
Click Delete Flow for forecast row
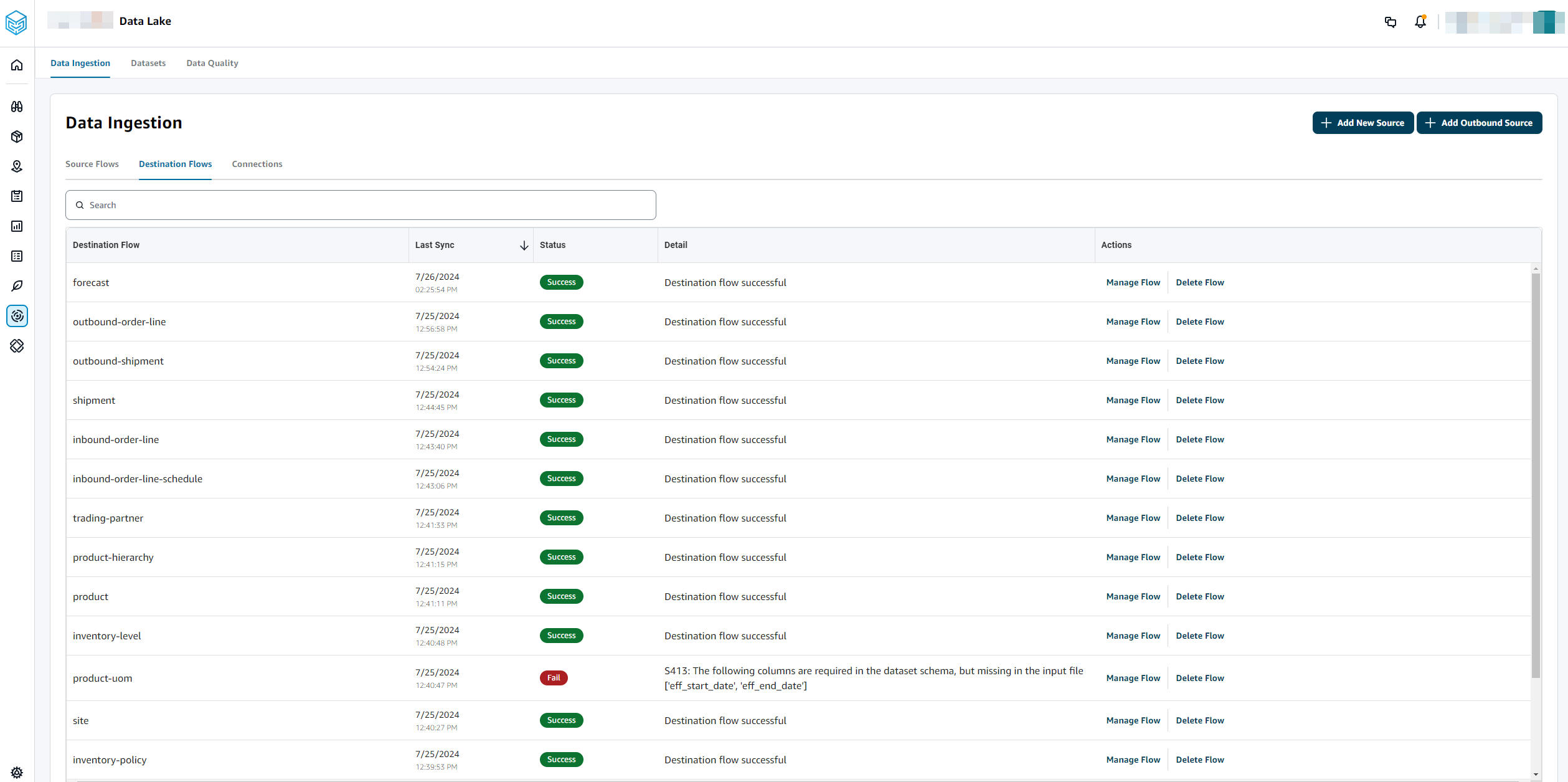(1199, 282)
